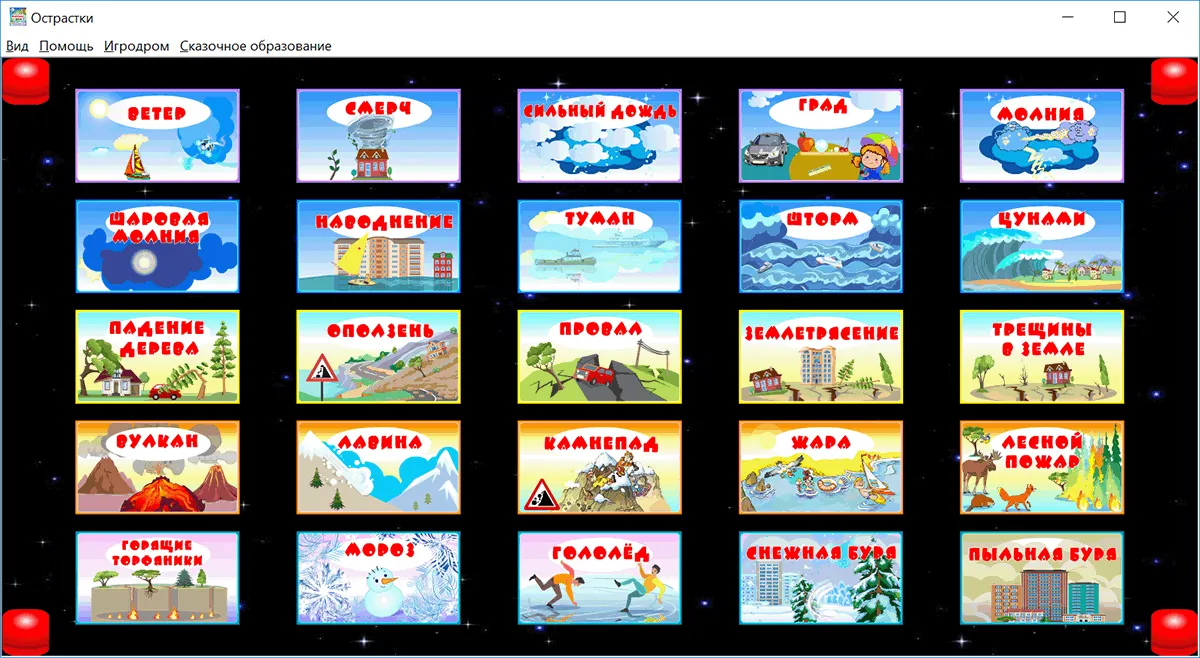Open the Ветер wind card
The height and width of the screenshot is (658, 1200).
[x=157, y=136]
